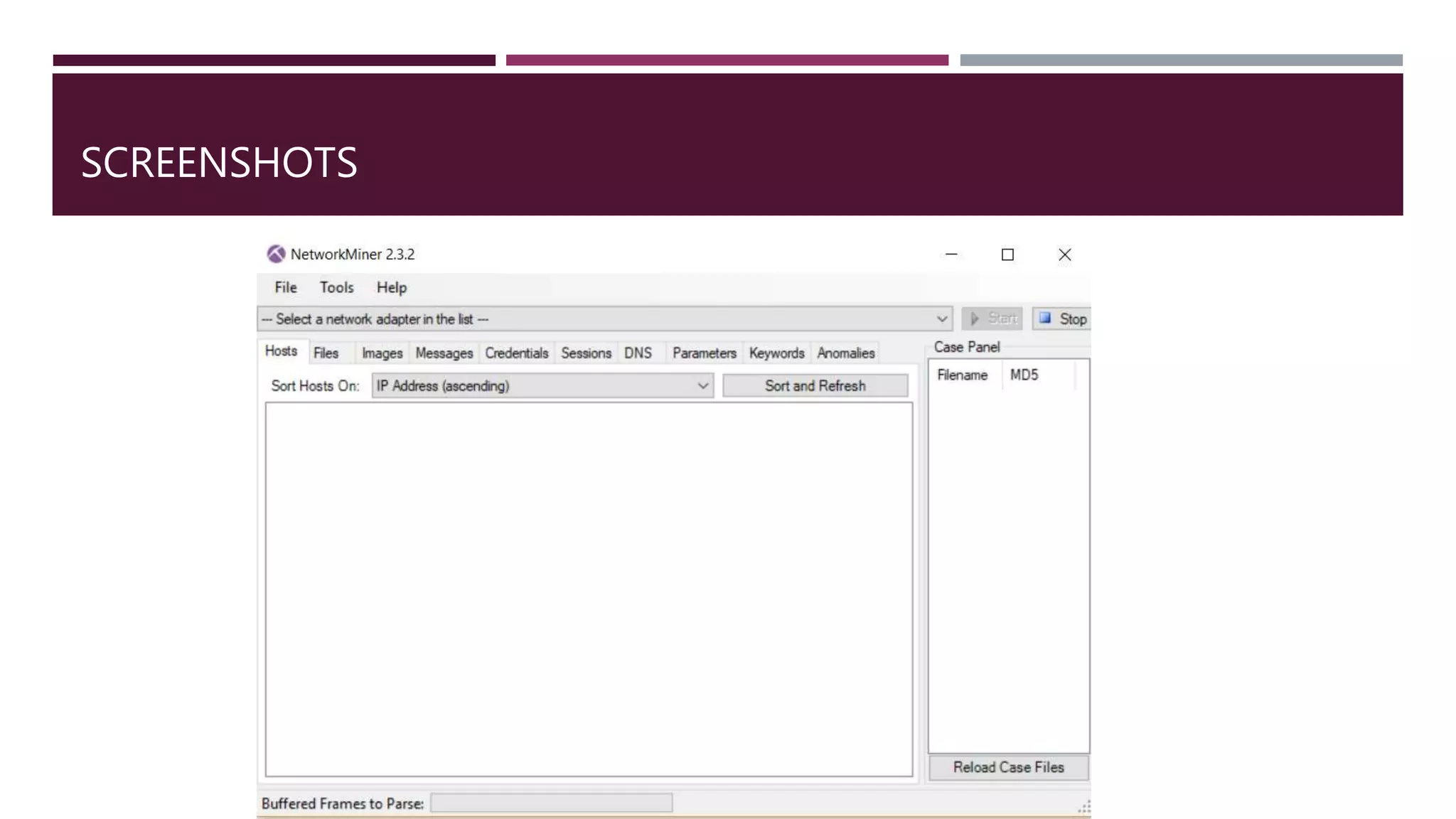Screen dimensions: 1456x819
Task: Open the DNS tab
Action: (x=638, y=353)
